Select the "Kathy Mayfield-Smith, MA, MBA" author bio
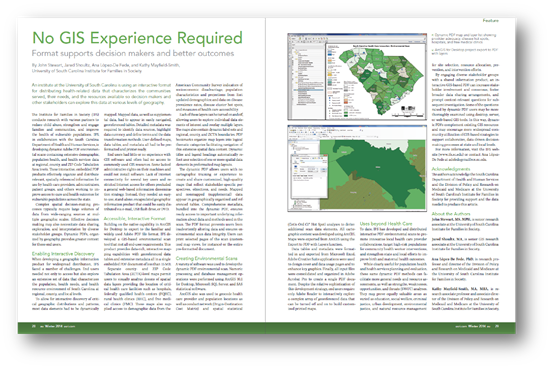550x368 pixels. 465,299
